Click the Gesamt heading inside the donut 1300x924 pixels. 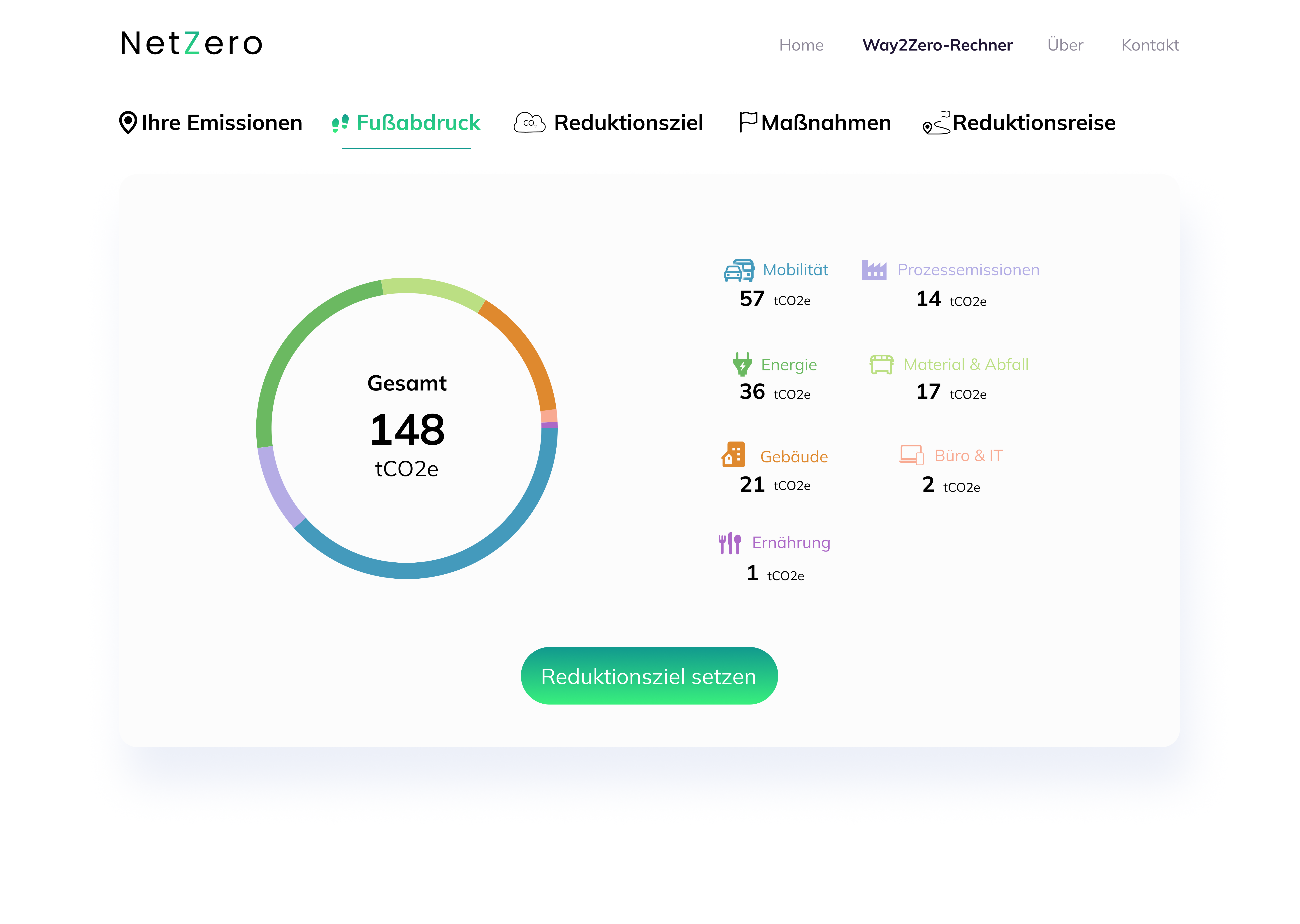tap(407, 383)
